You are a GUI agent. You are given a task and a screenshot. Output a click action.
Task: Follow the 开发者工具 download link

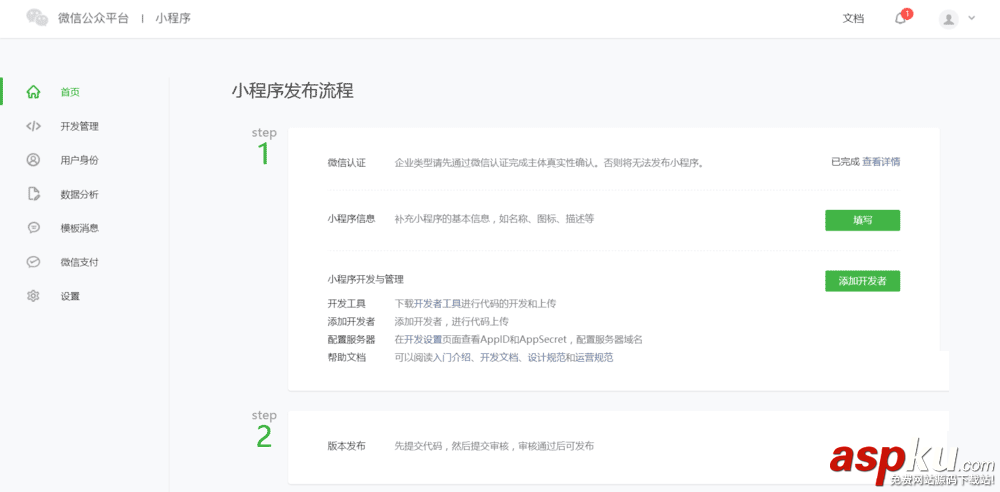[437, 303]
